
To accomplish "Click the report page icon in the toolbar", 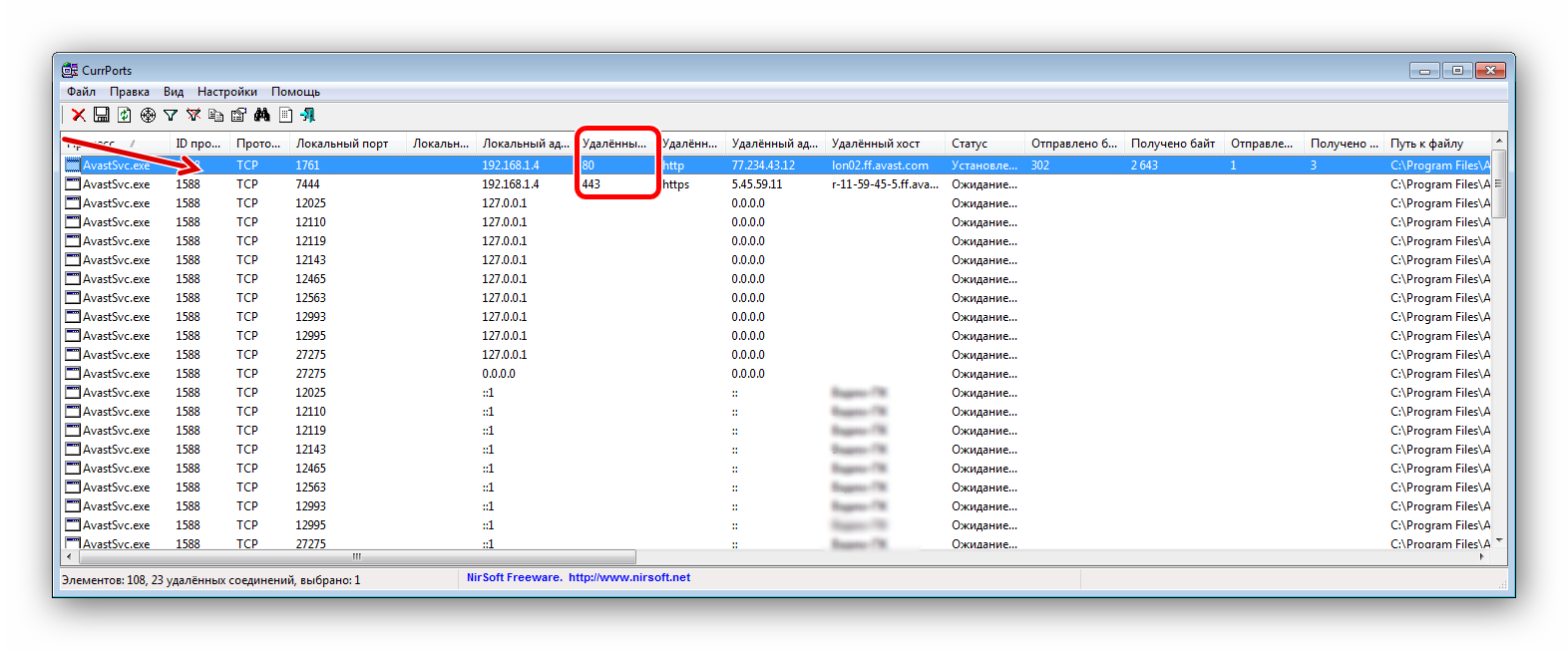I will [285, 115].
